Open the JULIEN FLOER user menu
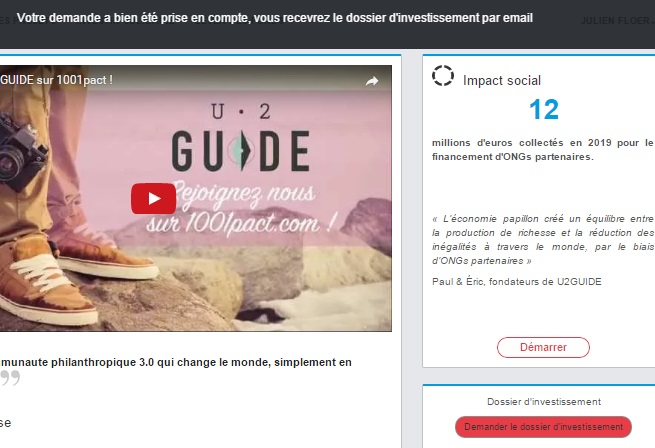The image size is (655, 448). coord(618,20)
